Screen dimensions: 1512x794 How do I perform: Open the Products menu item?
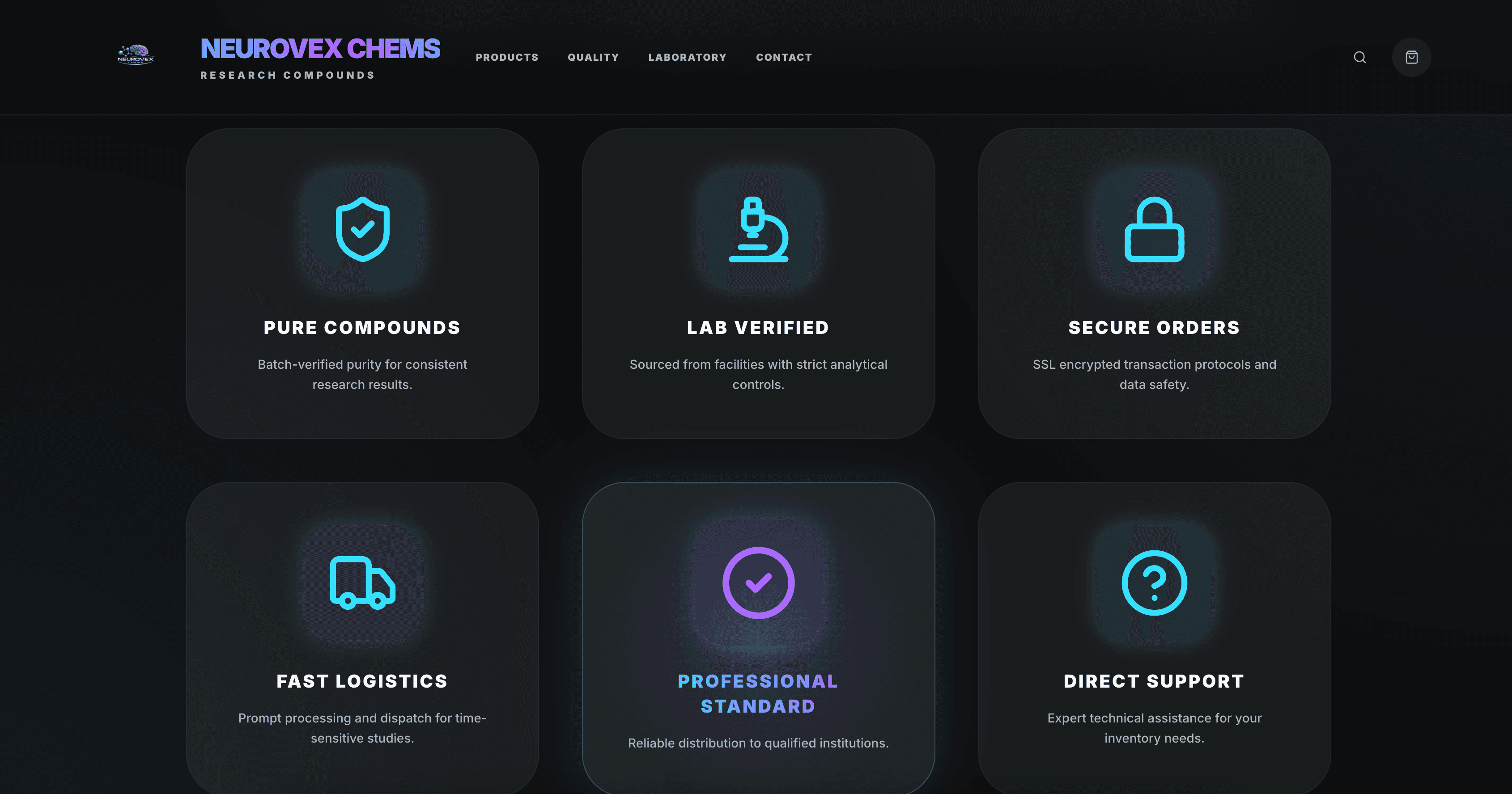point(506,57)
